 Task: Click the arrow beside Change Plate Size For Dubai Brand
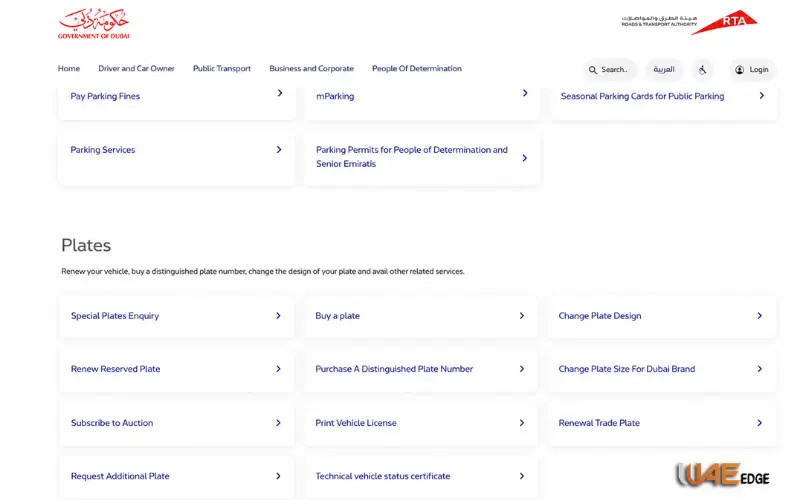coord(759,369)
